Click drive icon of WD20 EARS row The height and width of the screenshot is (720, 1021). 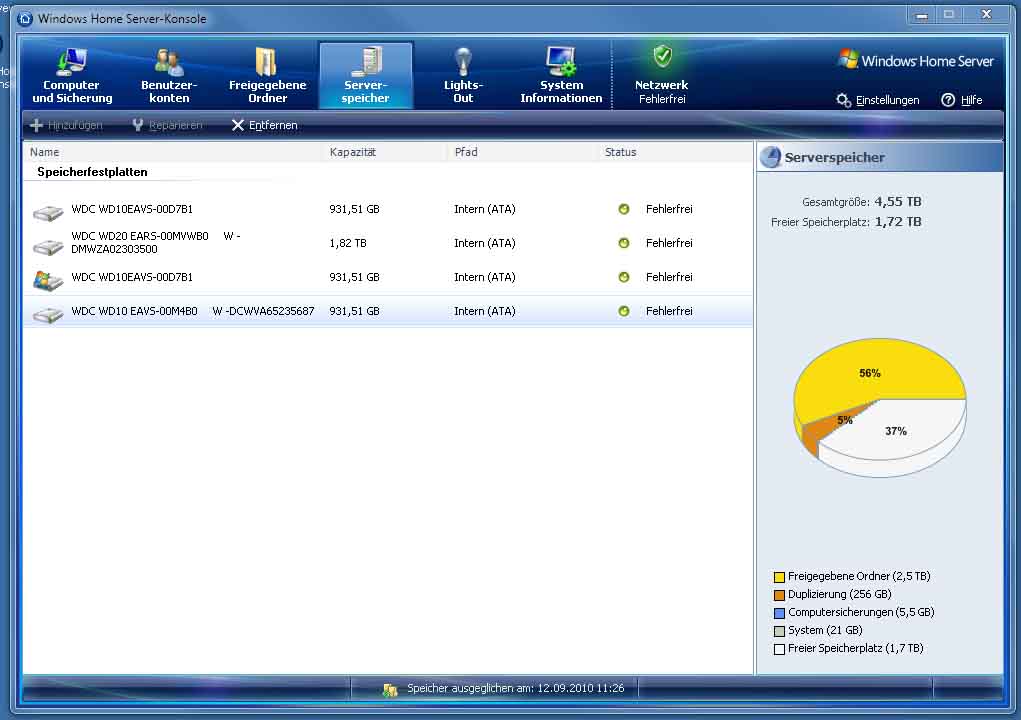point(48,246)
